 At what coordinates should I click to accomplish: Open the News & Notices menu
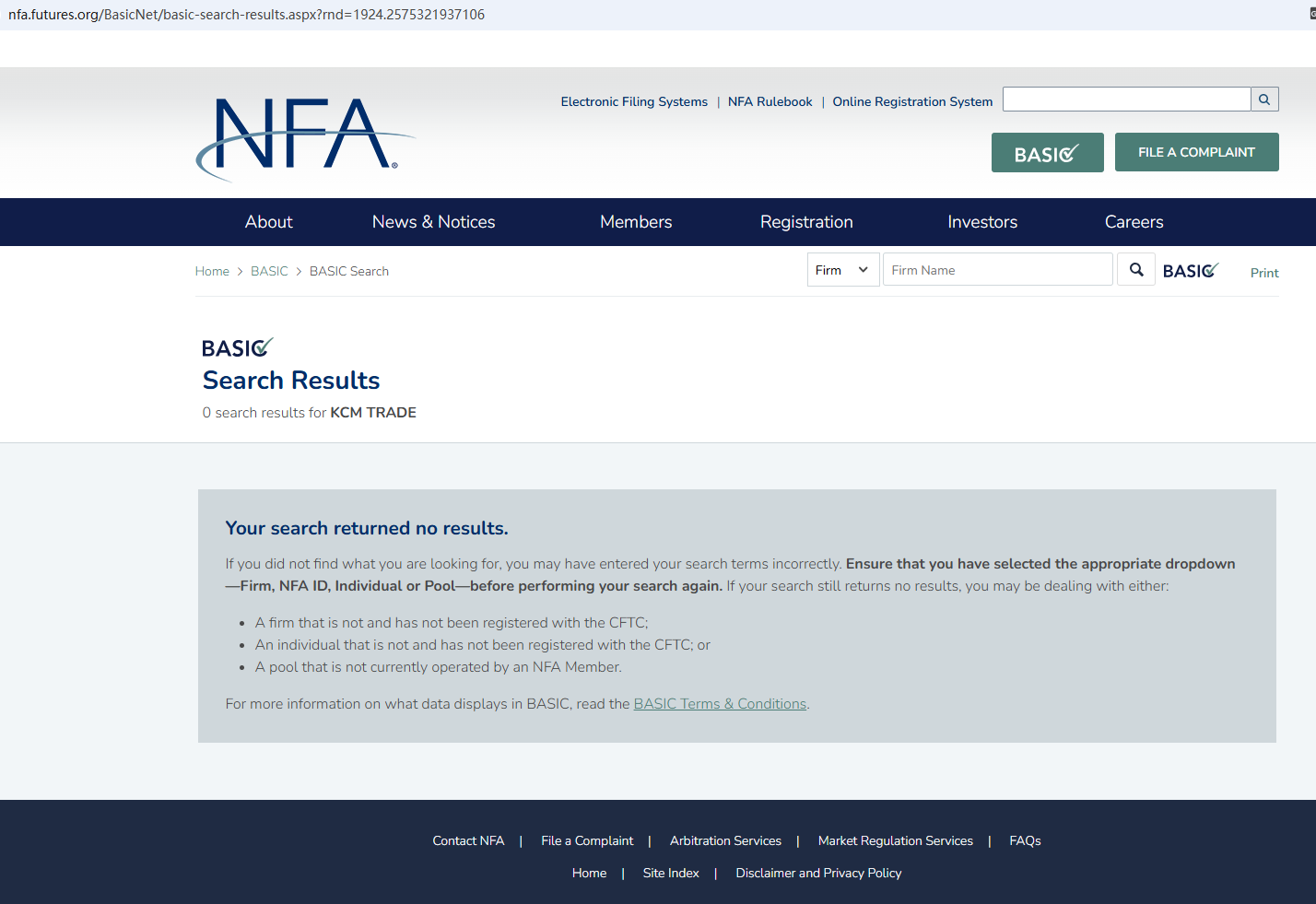click(434, 222)
